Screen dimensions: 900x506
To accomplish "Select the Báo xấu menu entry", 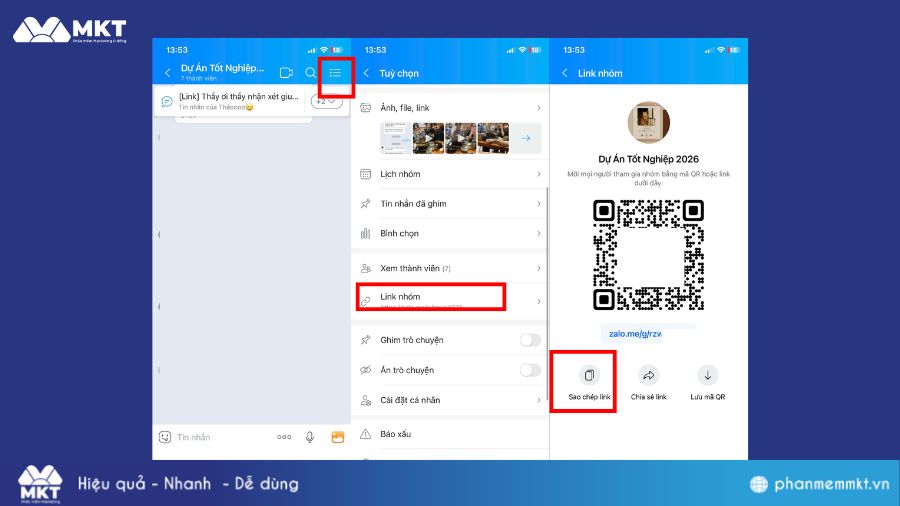I will click(x=451, y=434).
